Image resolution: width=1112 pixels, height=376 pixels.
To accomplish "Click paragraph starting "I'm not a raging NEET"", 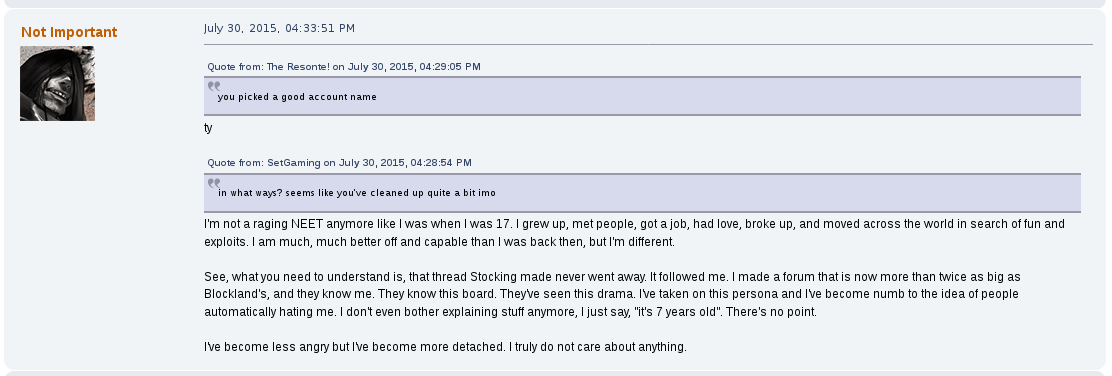I will (x=634, y=233).
